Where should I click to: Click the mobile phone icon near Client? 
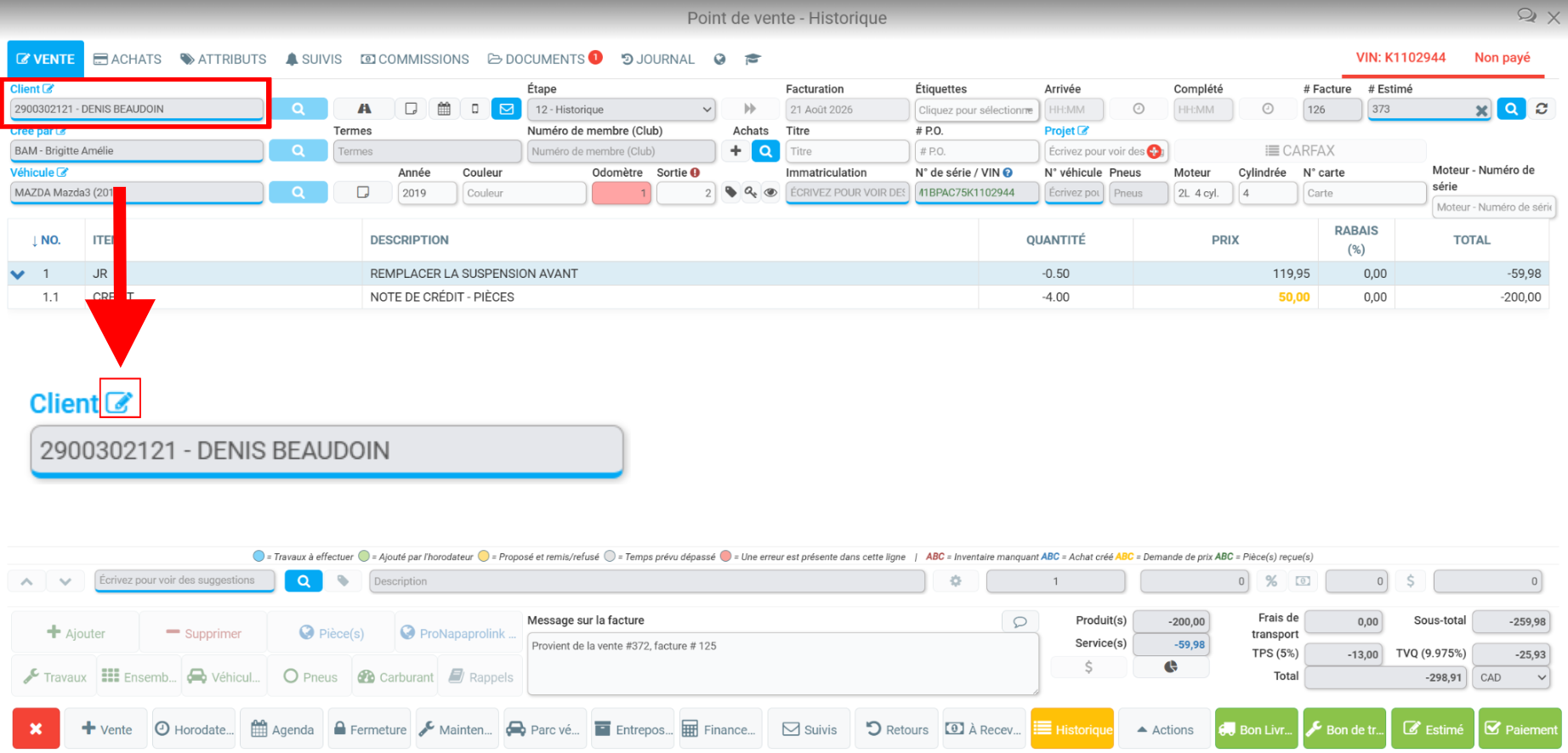[x=475, y=109]
